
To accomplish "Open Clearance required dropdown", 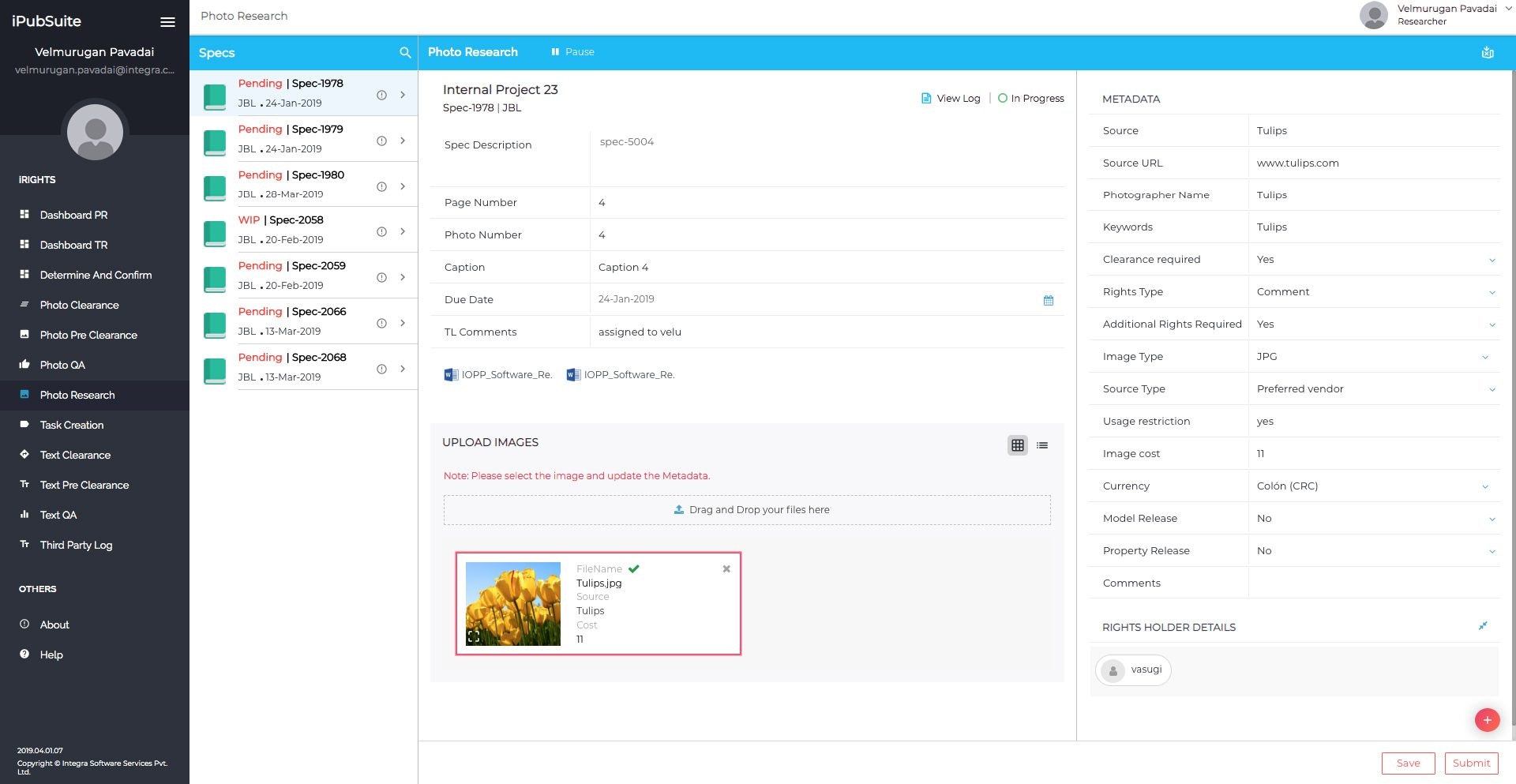I will click(x=1374, y=260).
